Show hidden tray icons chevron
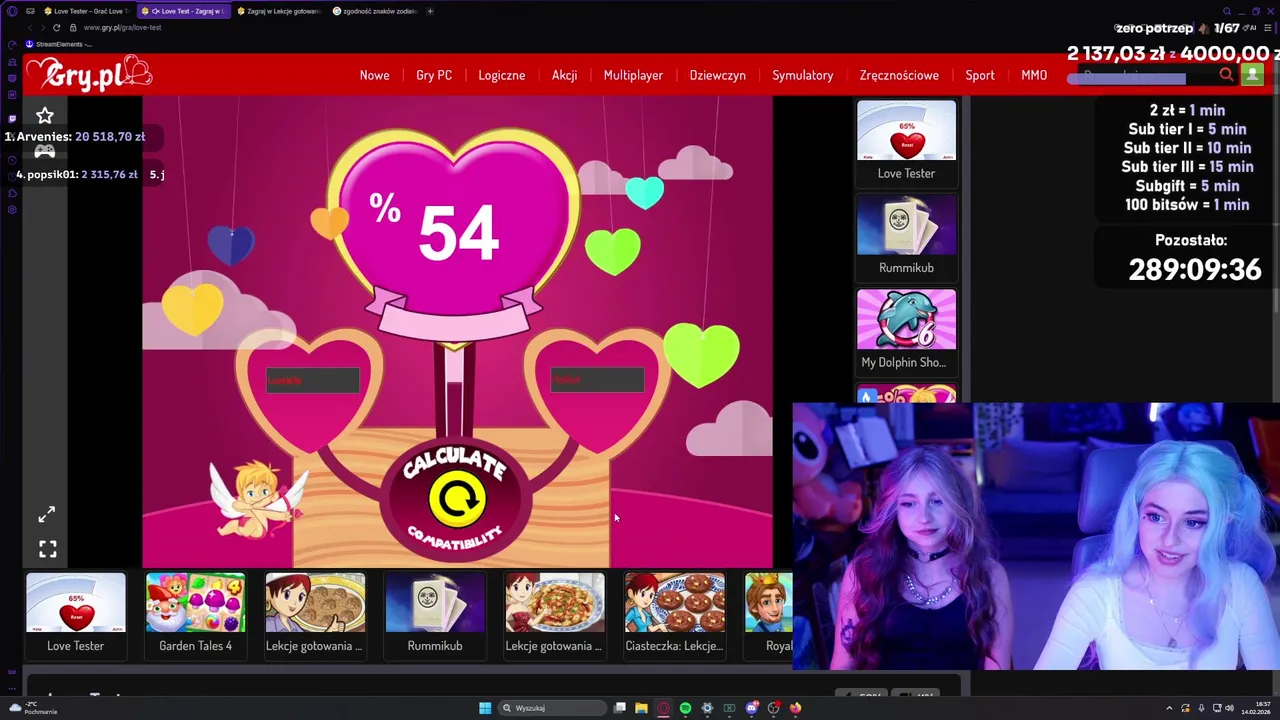Screen dimensions: 1280x720 coord(1169,708)
